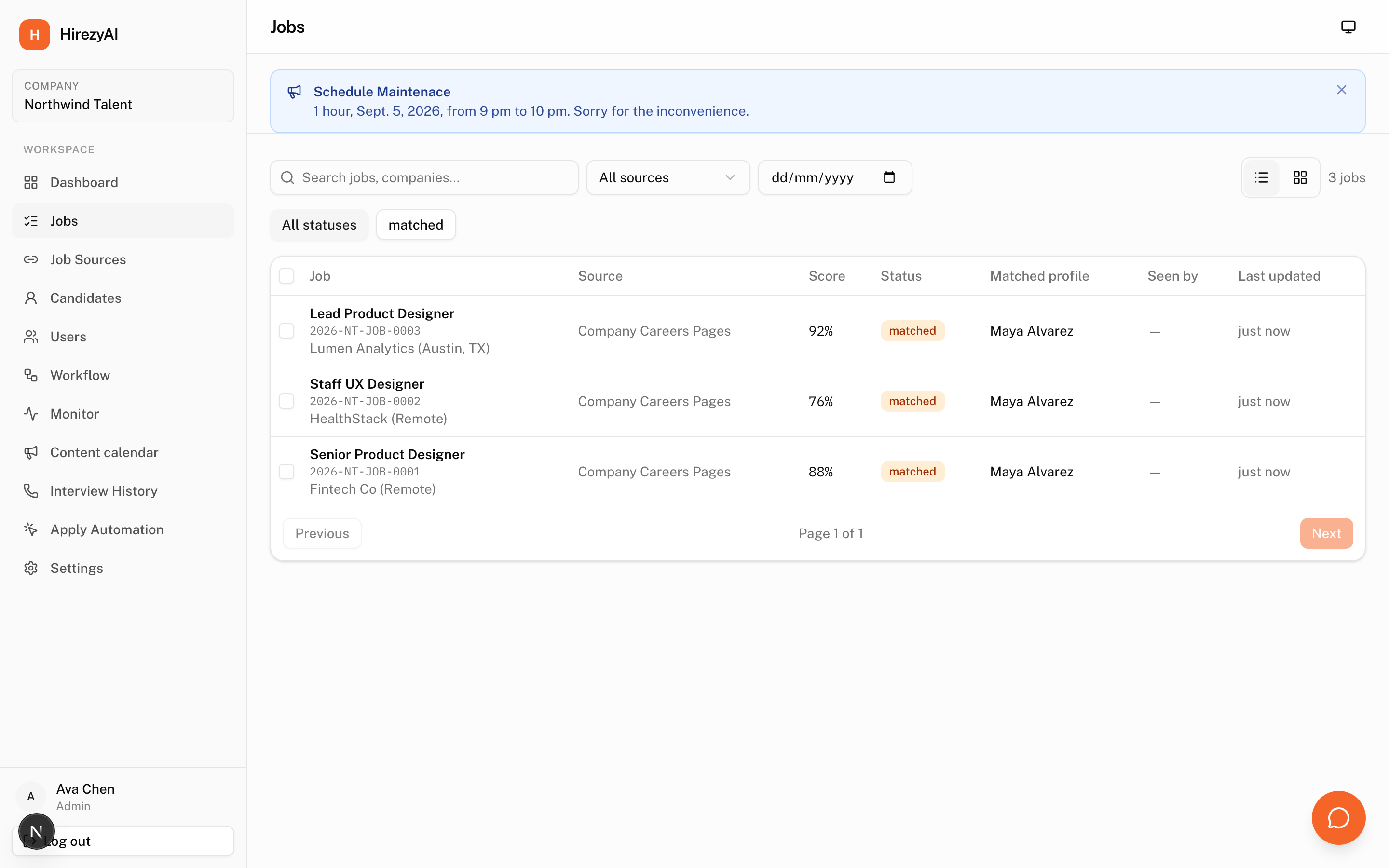Click the matched badge for Staff UX Designer

912,401
